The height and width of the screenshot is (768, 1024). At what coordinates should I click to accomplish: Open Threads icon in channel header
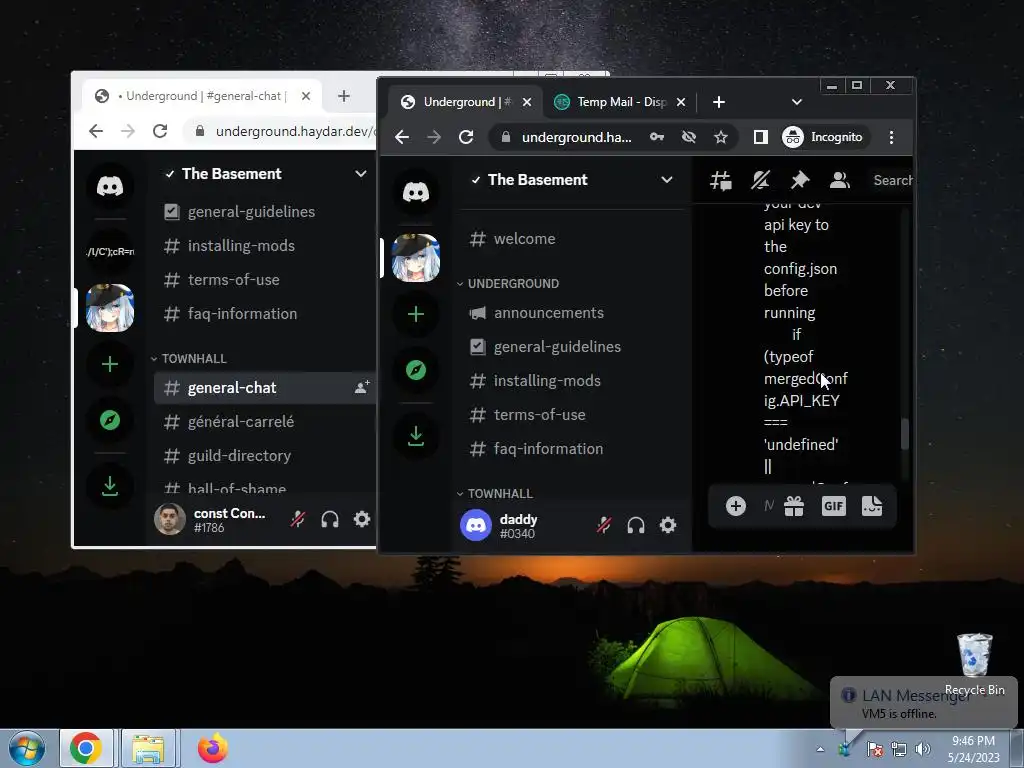721,180
